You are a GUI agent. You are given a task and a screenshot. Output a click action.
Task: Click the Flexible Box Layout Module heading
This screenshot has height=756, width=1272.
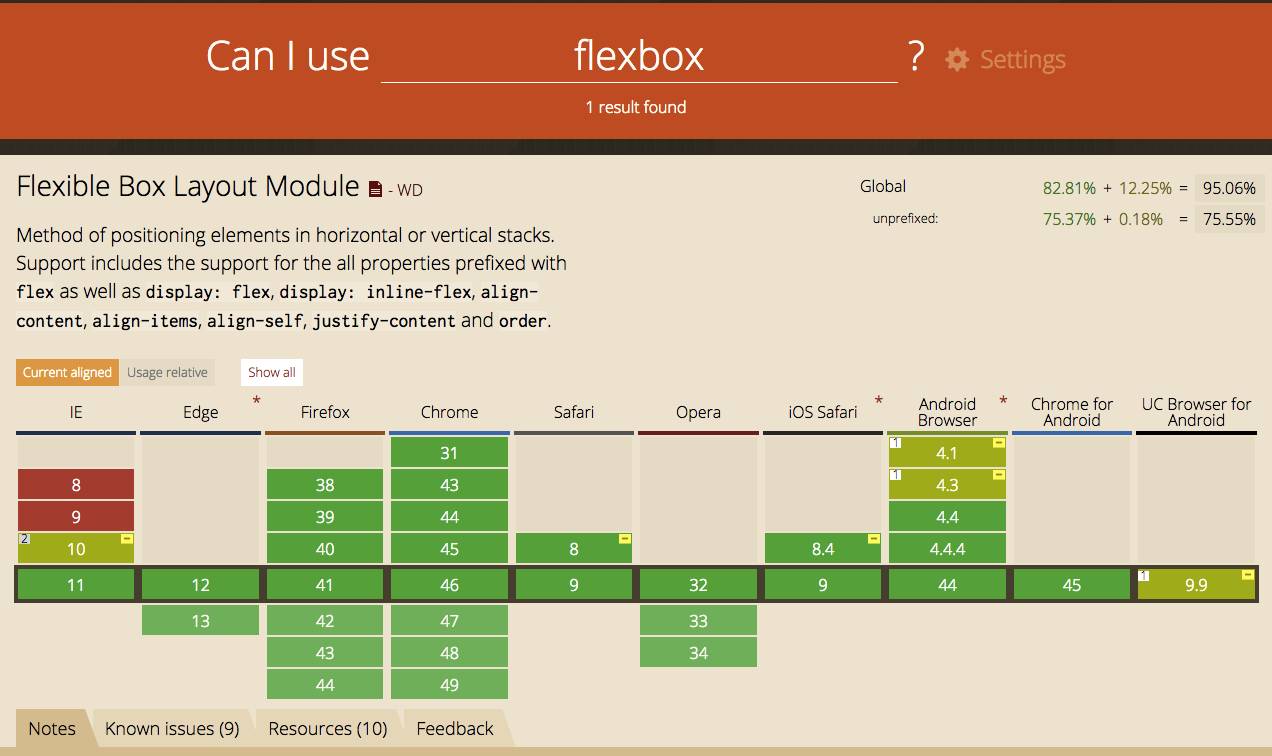[188, 187]
